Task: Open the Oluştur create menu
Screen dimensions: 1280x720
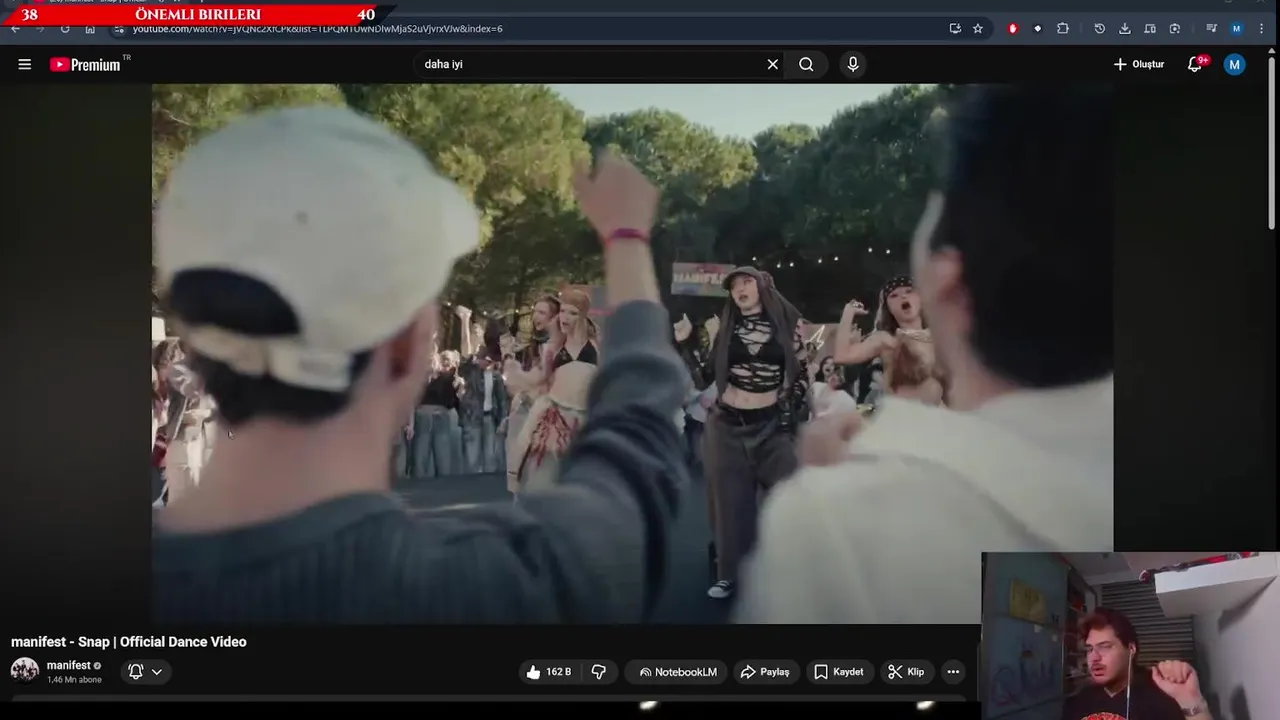Action: 1139,64
